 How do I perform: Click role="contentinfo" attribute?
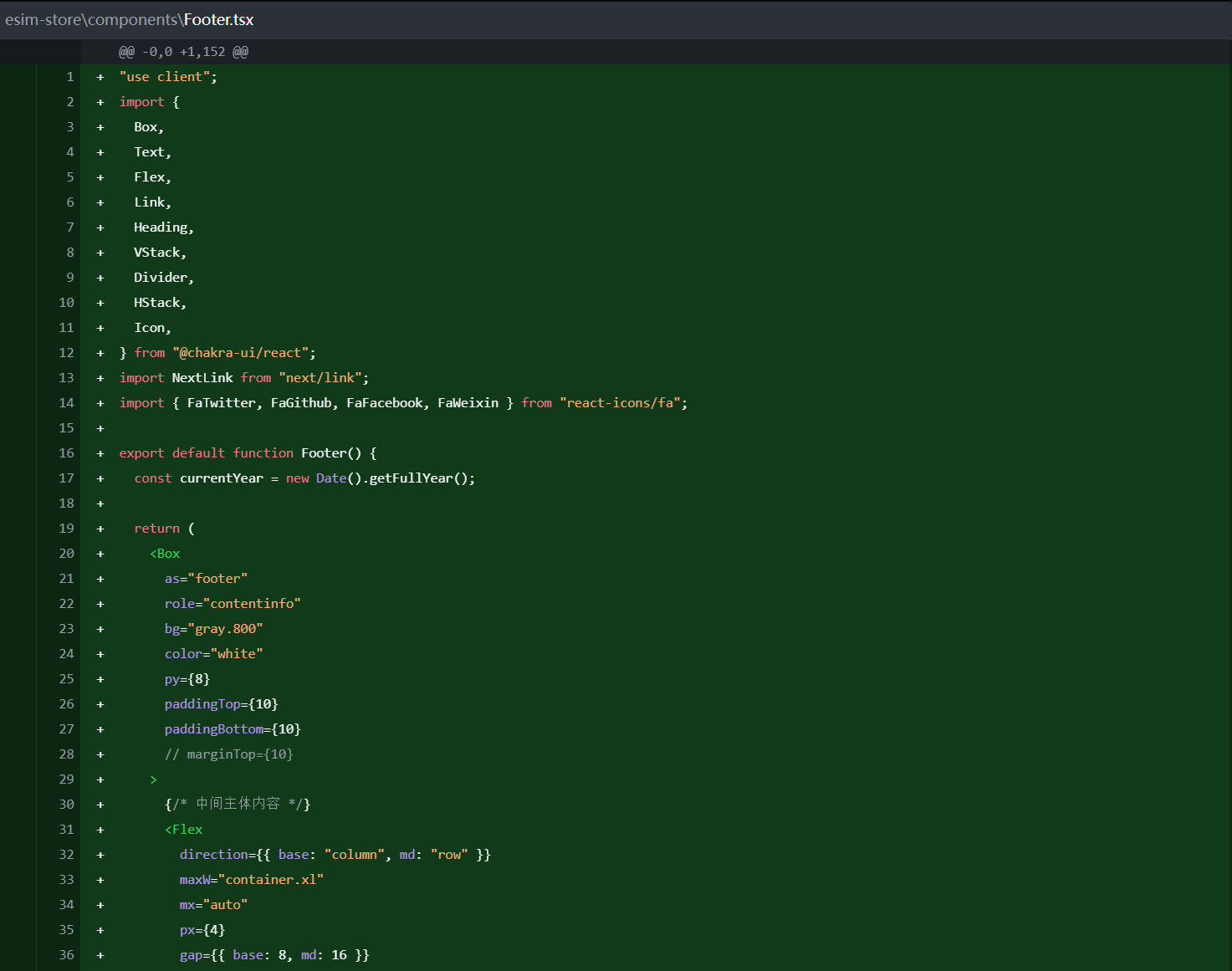coord(233,604)
